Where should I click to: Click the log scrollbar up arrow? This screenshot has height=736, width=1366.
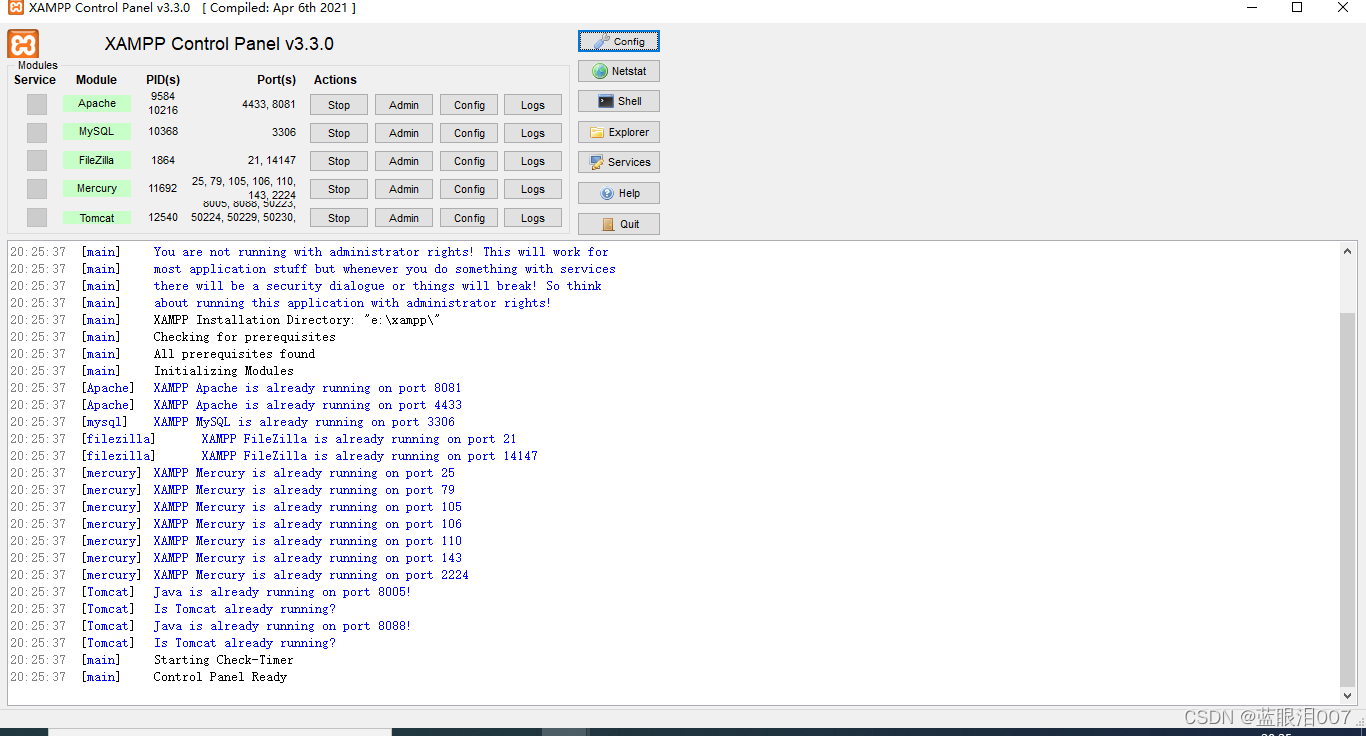point(1348,251)
